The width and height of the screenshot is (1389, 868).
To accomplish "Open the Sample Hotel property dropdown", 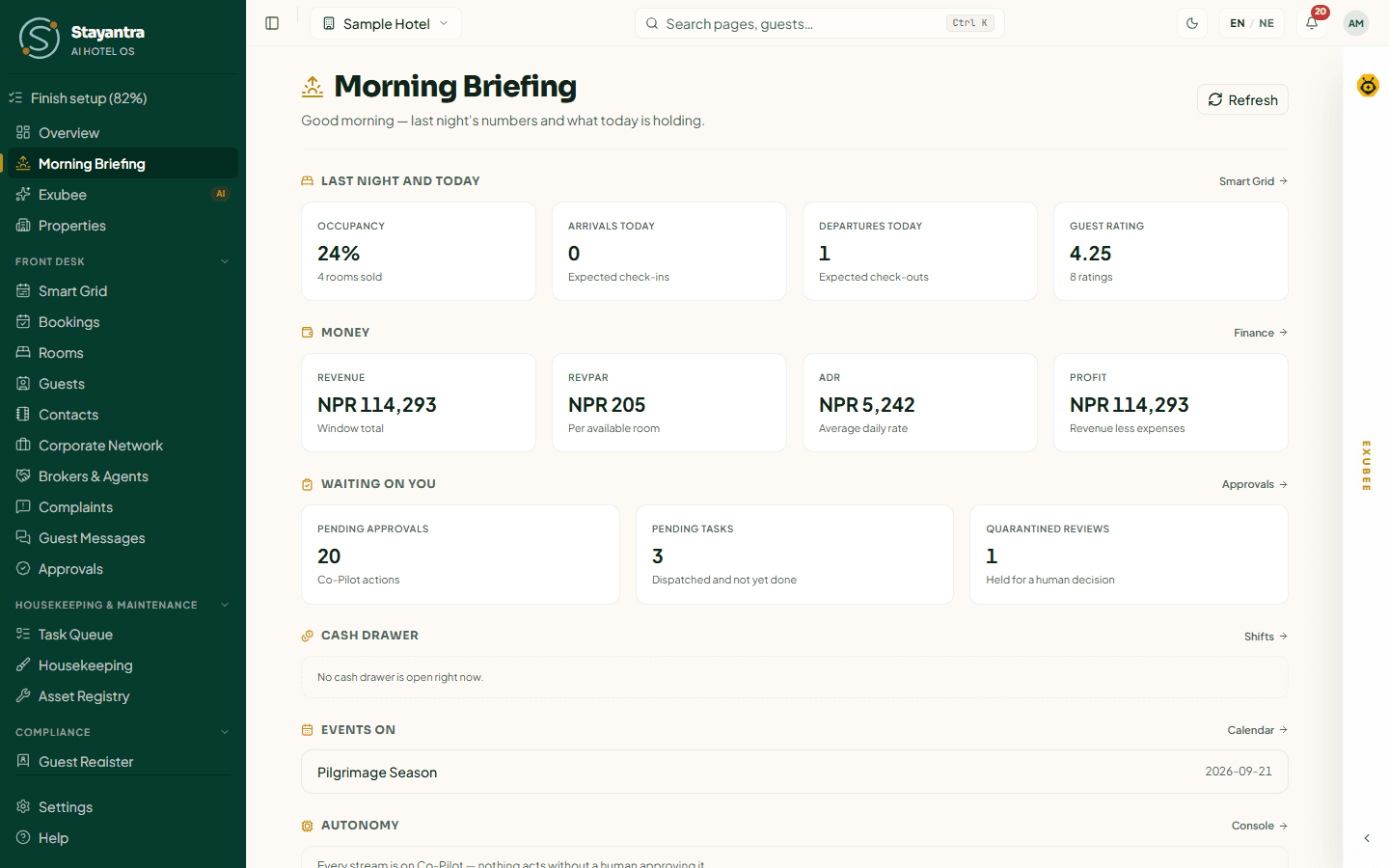I will pyautogui.click(x=386, y=23).
